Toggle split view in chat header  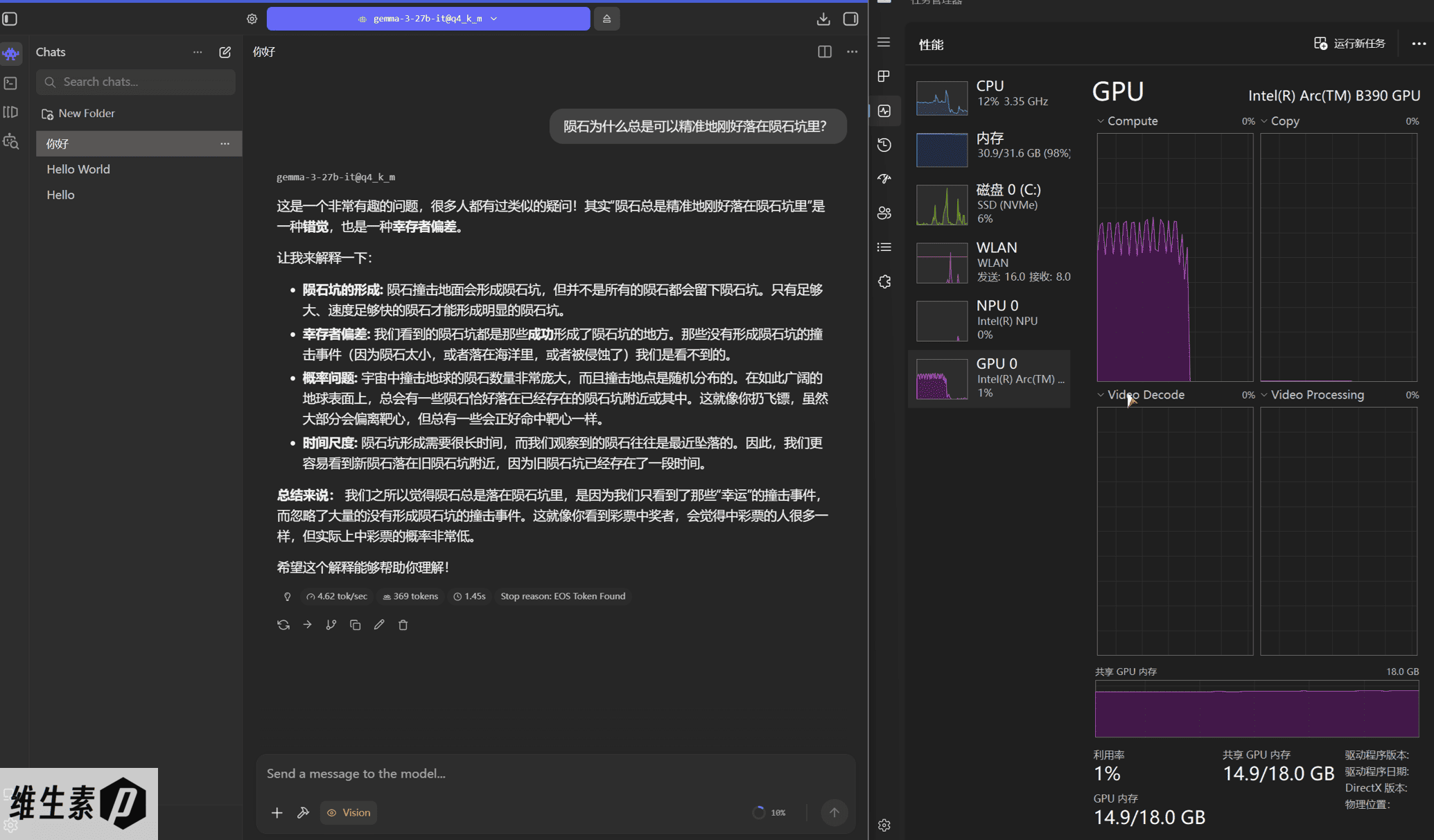pyautogui.click(x=824, y=52)
